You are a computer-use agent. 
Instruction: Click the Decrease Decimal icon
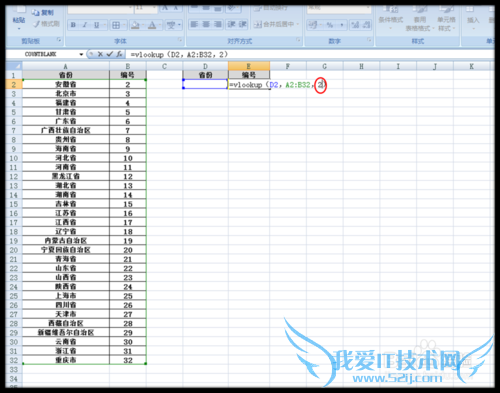(x=366, y=25)
